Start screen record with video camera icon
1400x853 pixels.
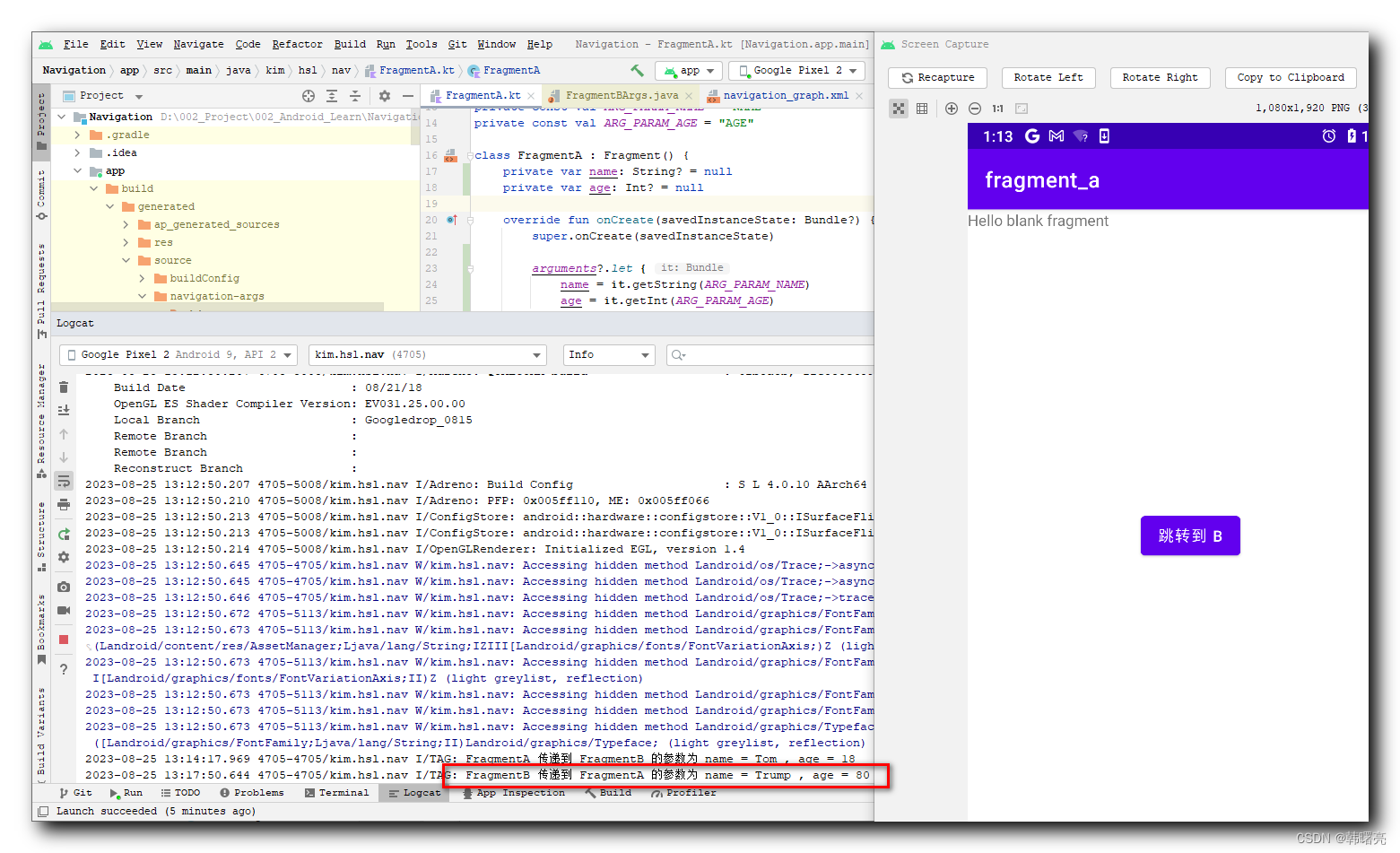[64, 610]
